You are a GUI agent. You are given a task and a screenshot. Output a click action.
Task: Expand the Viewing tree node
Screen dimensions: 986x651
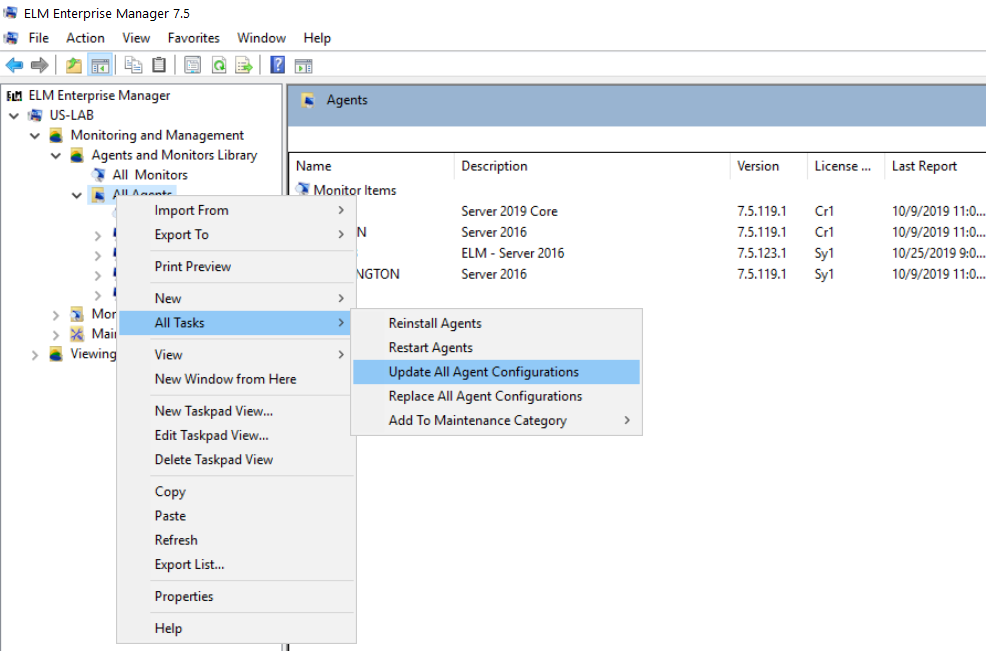(x=35, y=355)
